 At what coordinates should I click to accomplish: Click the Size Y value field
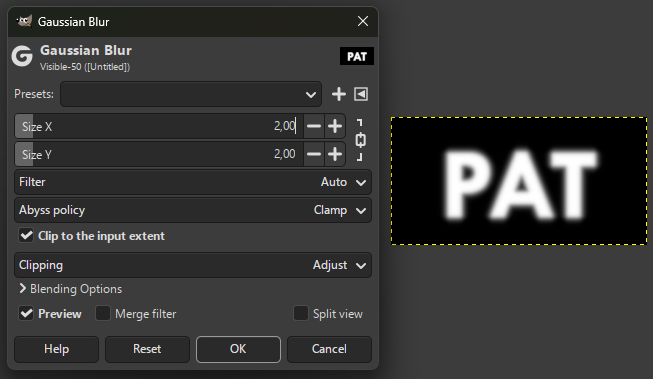coord(284,154)
